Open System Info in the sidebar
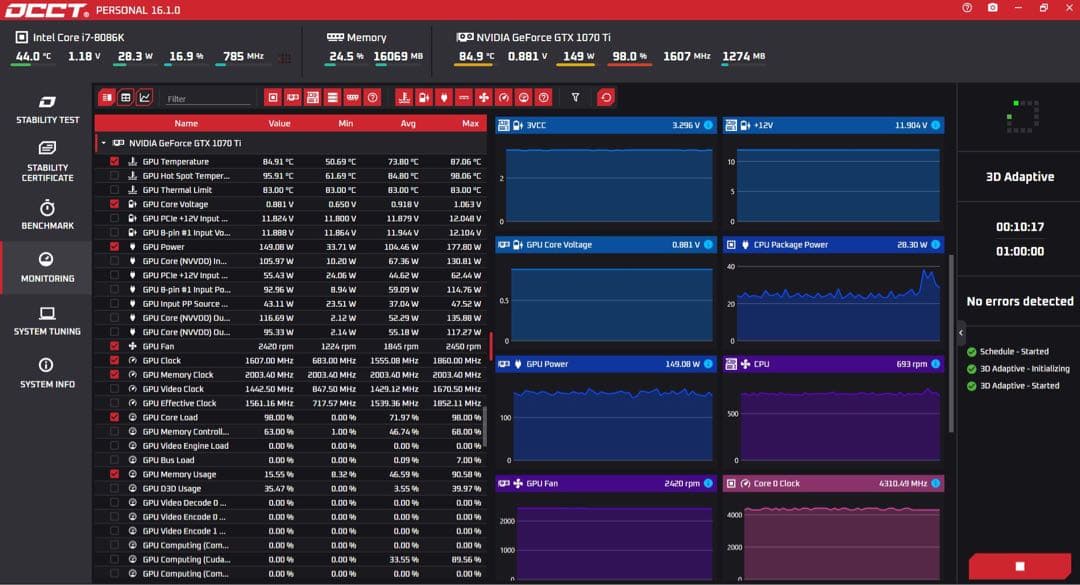 pyautogui.click(x=47, y=373)
